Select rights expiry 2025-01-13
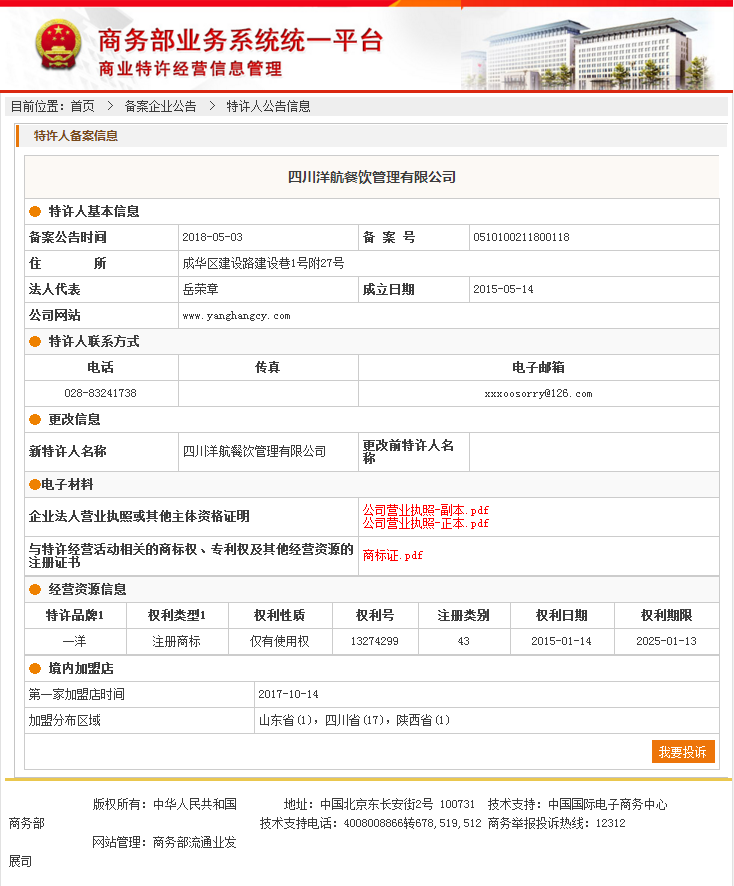 coord(666,641)
